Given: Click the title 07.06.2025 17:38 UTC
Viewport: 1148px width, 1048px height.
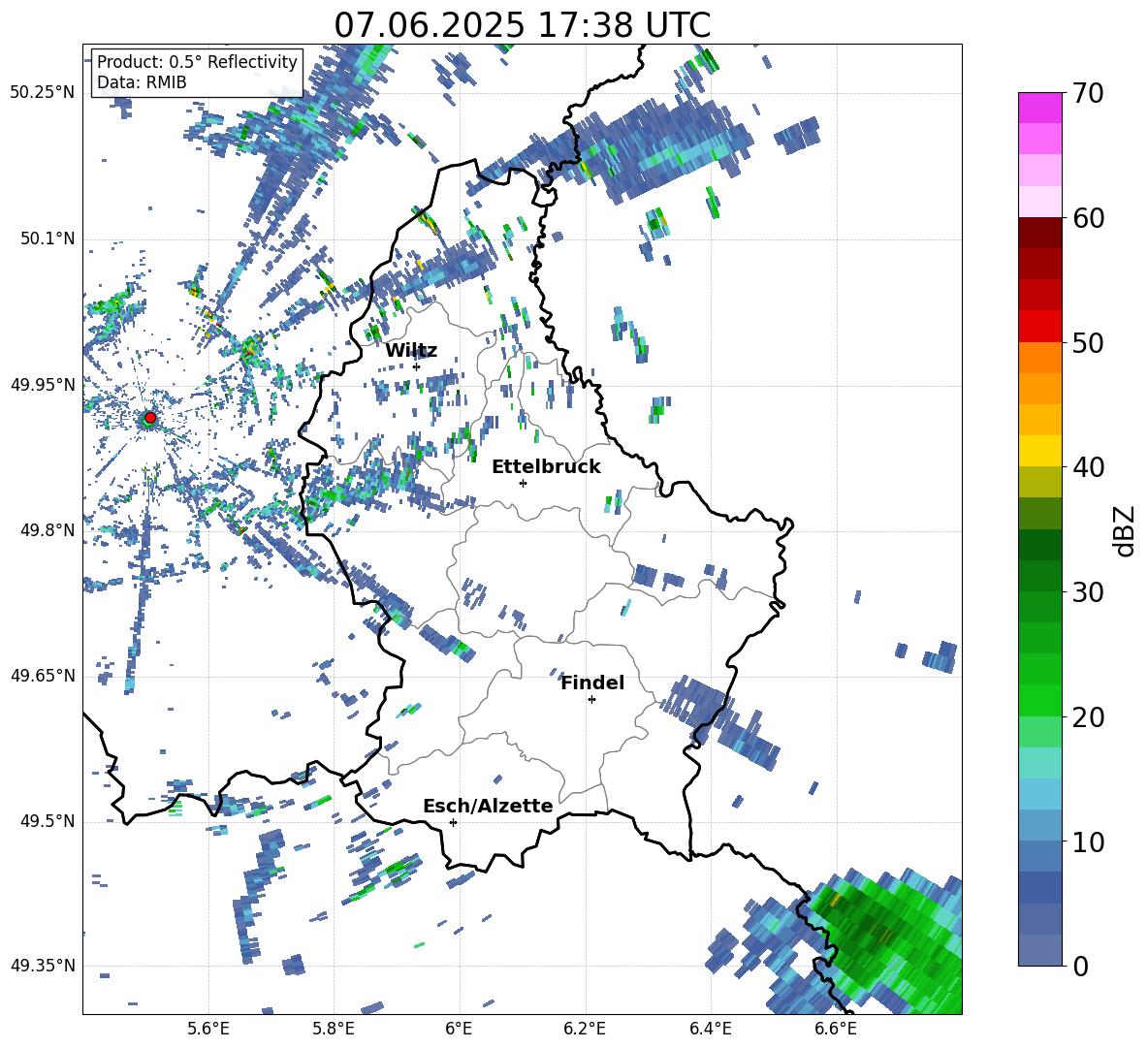Looking at the screenshot, I should point(523,25).
